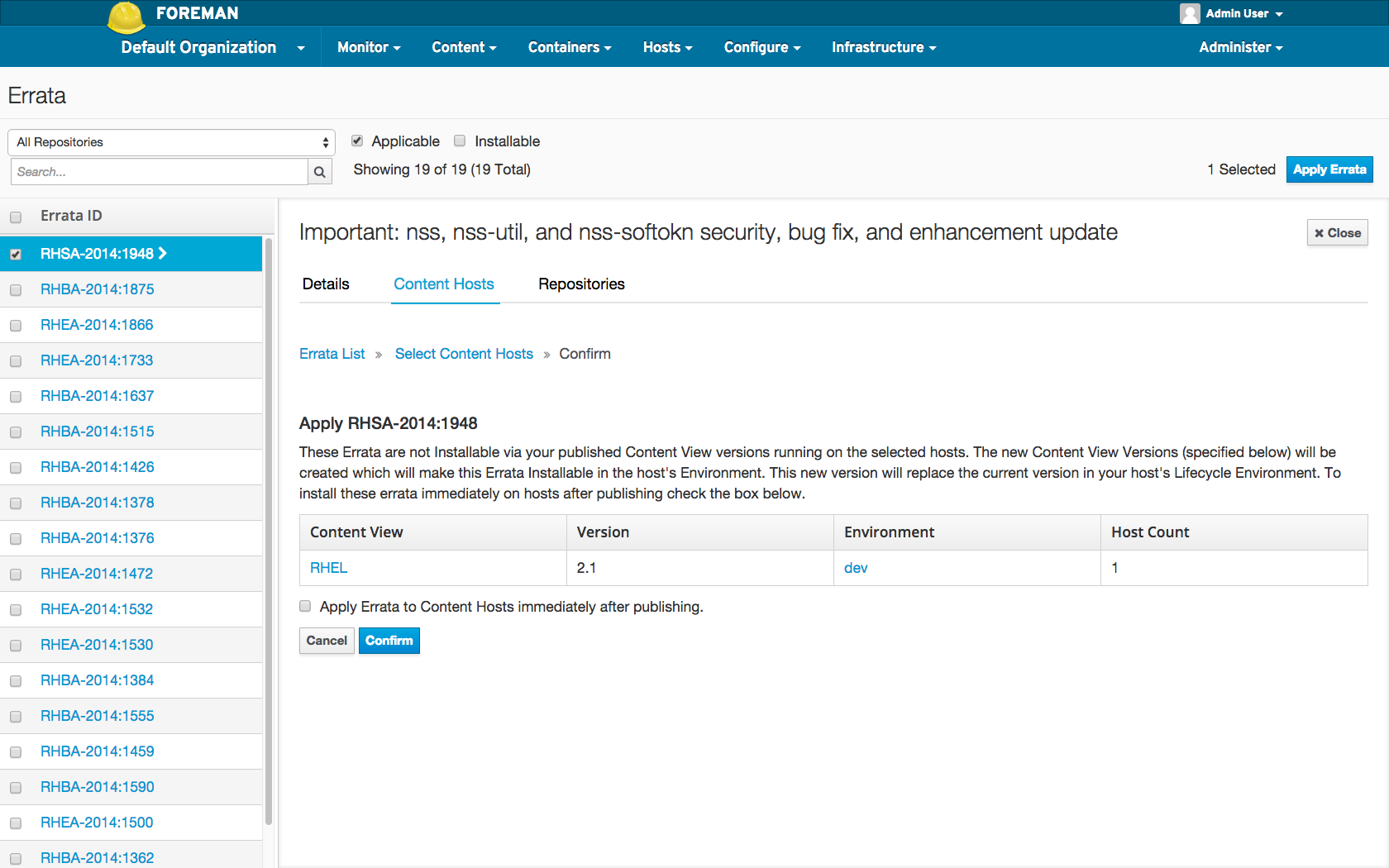1389x868 pixels.
Task: Click the chevron next to RHSA-2014:1948
Action: click(163, 254)
